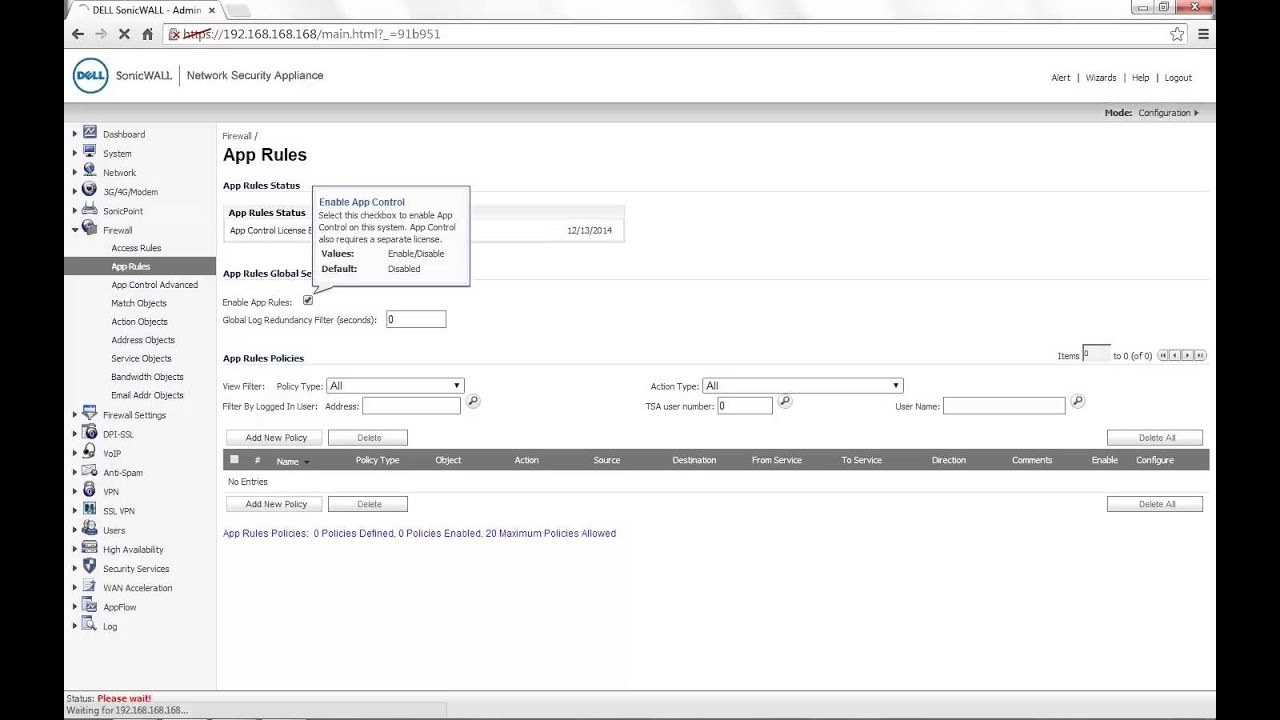The height and width of the screenshot is (720, 1280).
Task: Sort policies by Name column
Action: coord(288,461)
